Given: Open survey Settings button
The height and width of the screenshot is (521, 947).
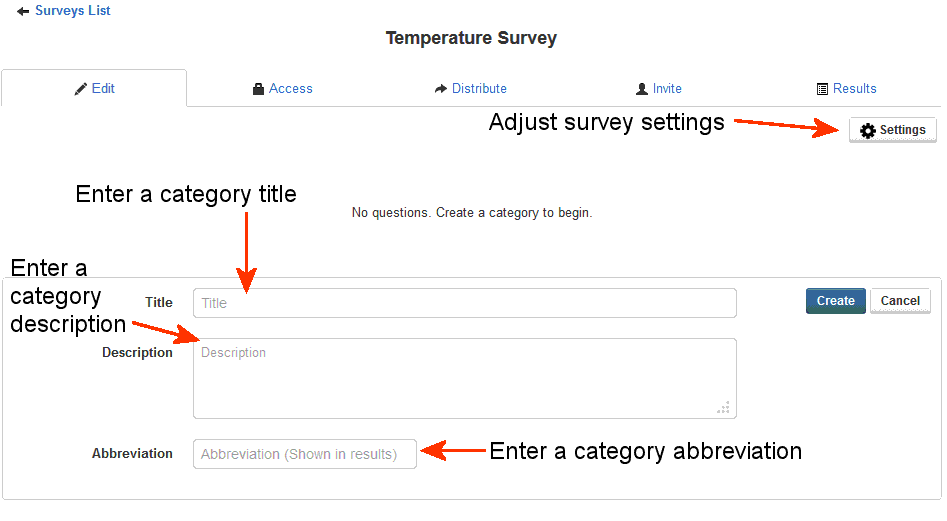Looking at the screenshot, I should [893, 131].
